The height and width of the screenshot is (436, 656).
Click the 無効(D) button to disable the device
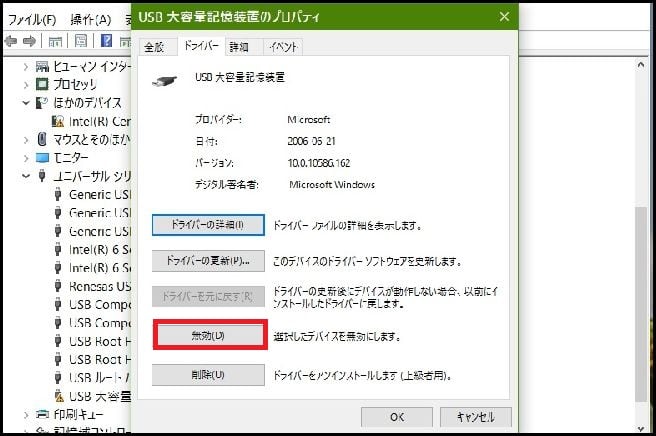click(208, 335)
